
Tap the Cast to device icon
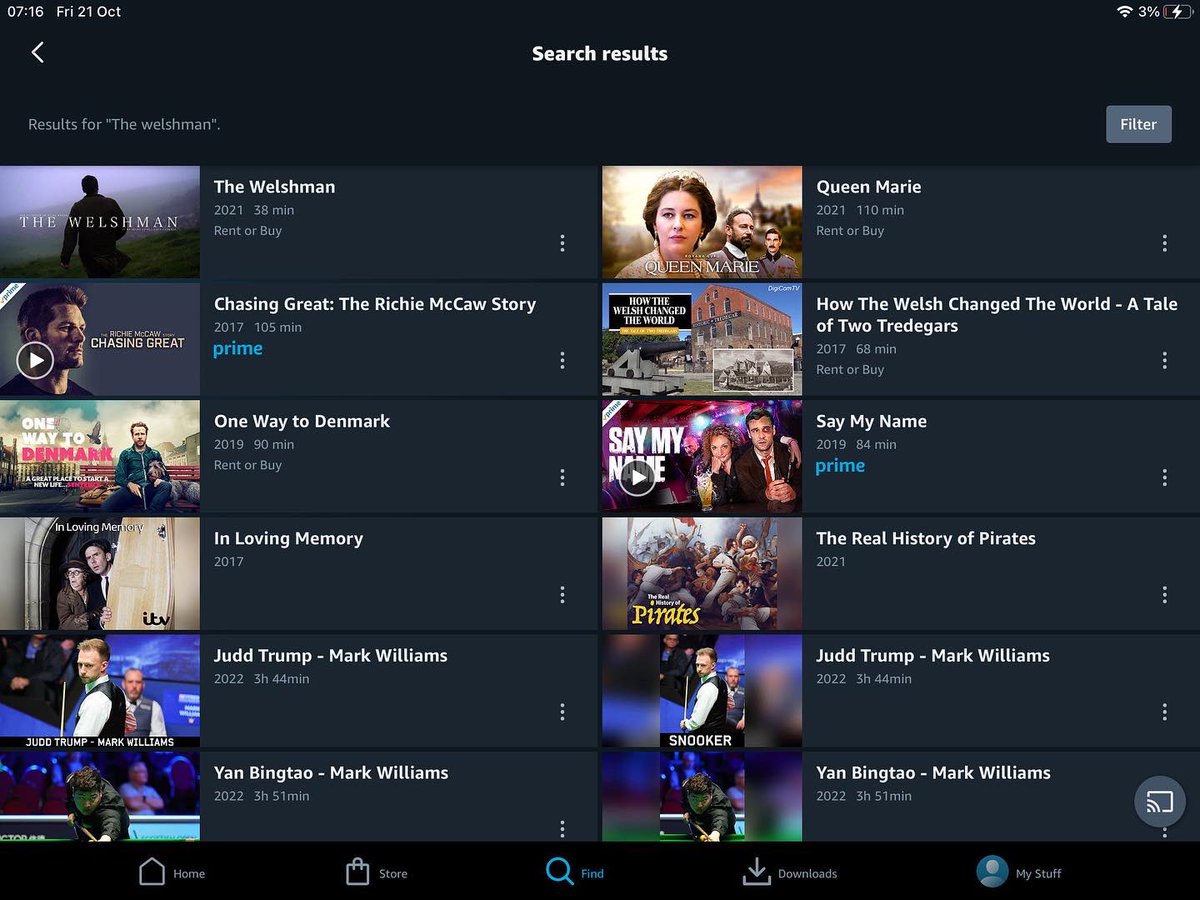point(1160,802)
